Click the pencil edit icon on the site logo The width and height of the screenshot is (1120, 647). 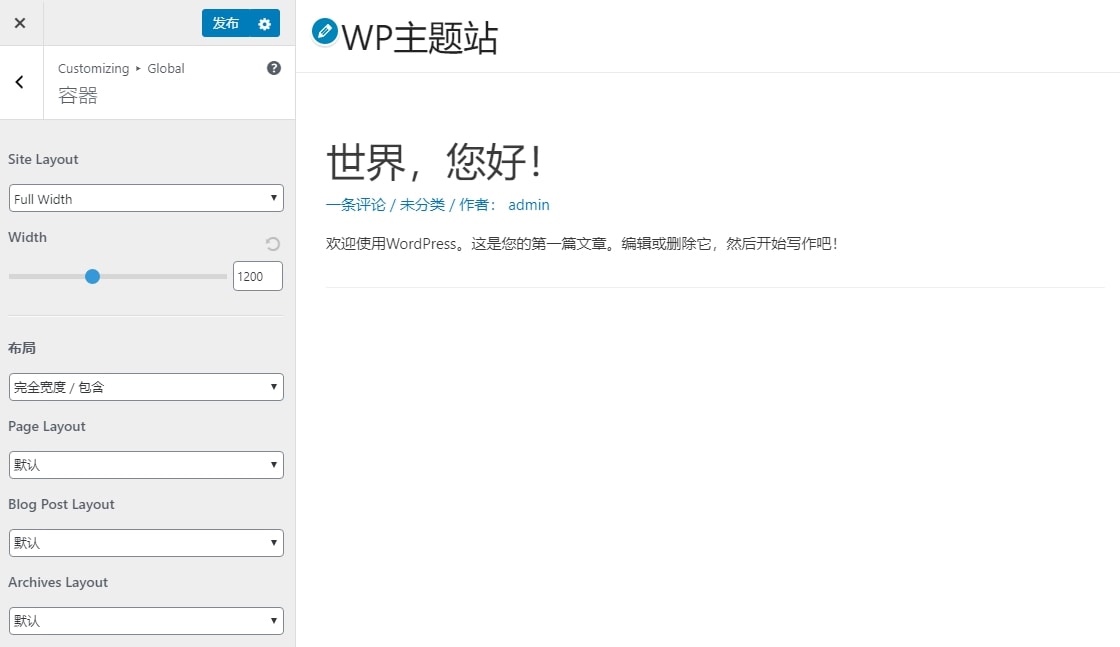click(324, 32)
